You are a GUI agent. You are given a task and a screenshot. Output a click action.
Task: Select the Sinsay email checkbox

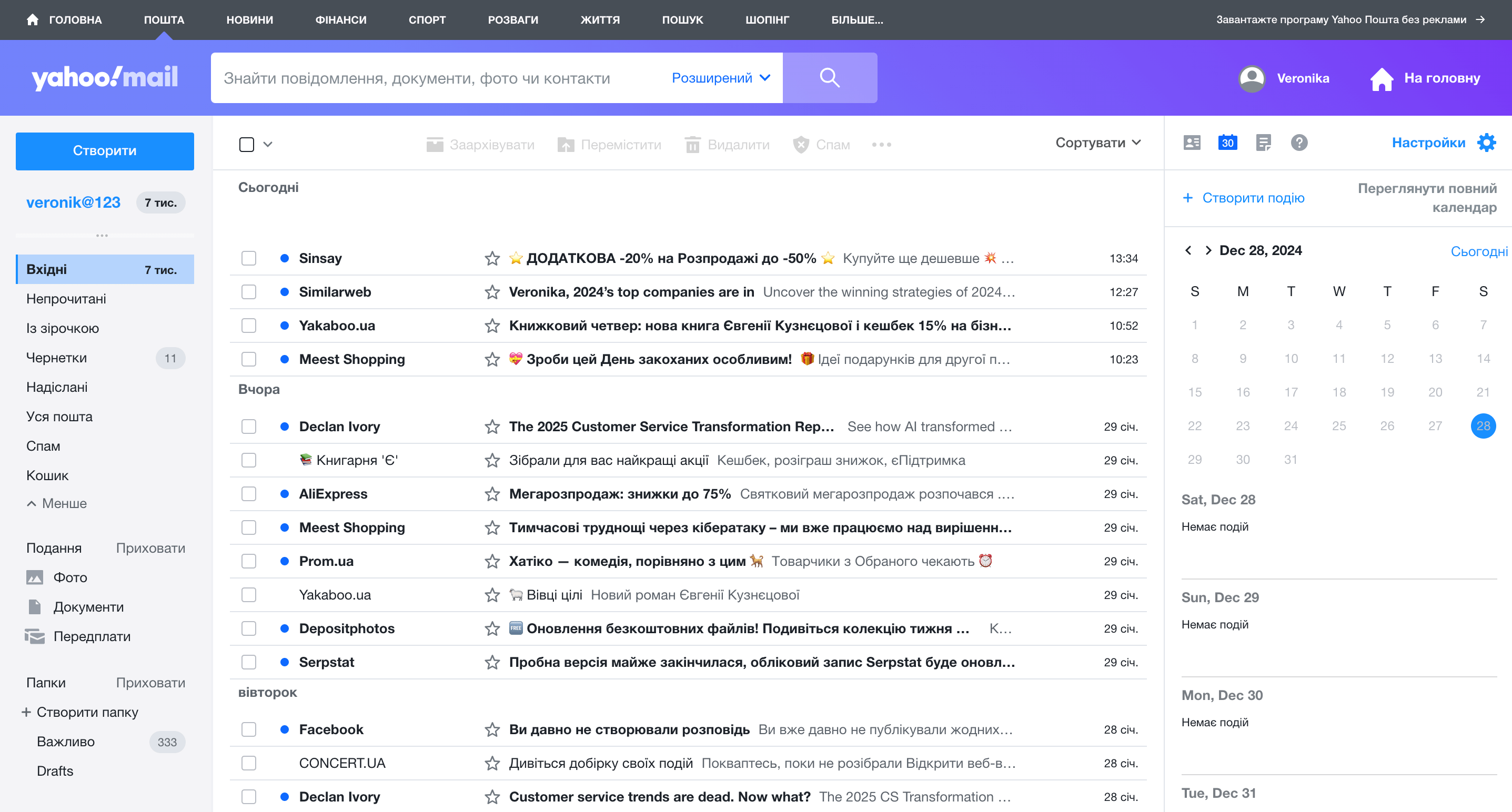click(249, 258)
